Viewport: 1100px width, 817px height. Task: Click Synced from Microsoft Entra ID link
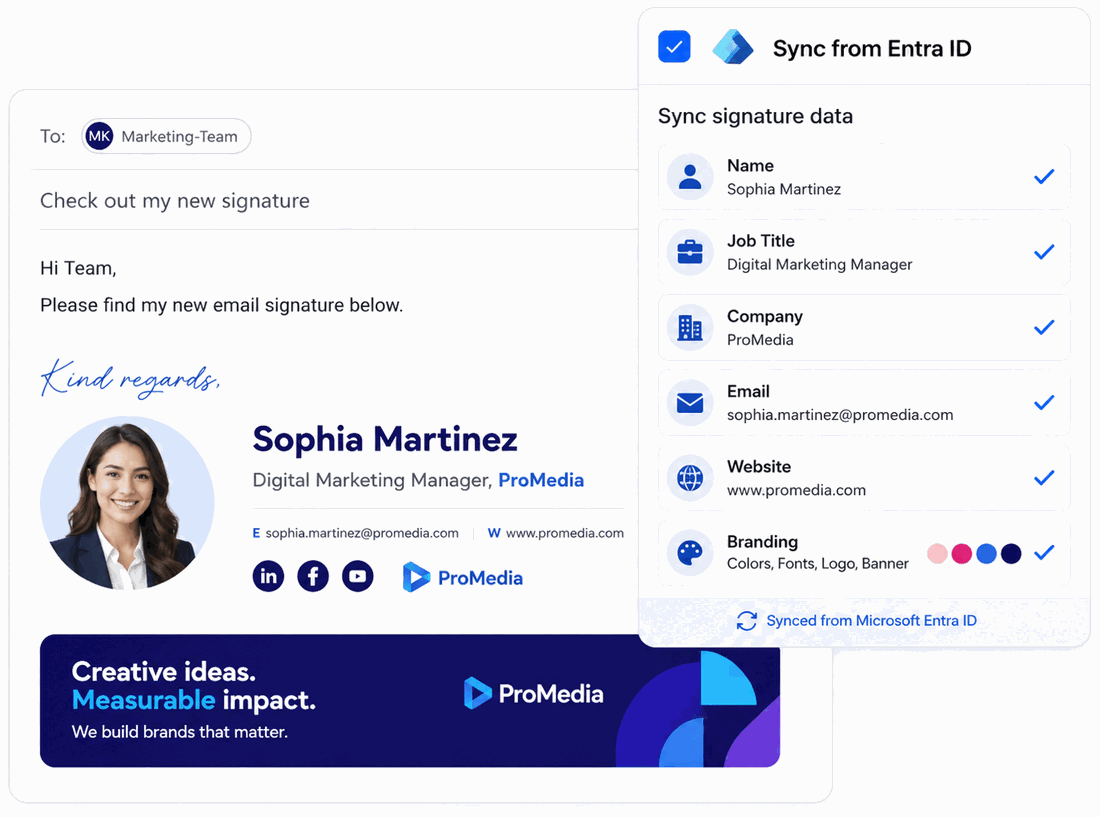click(x=871, y=621)
